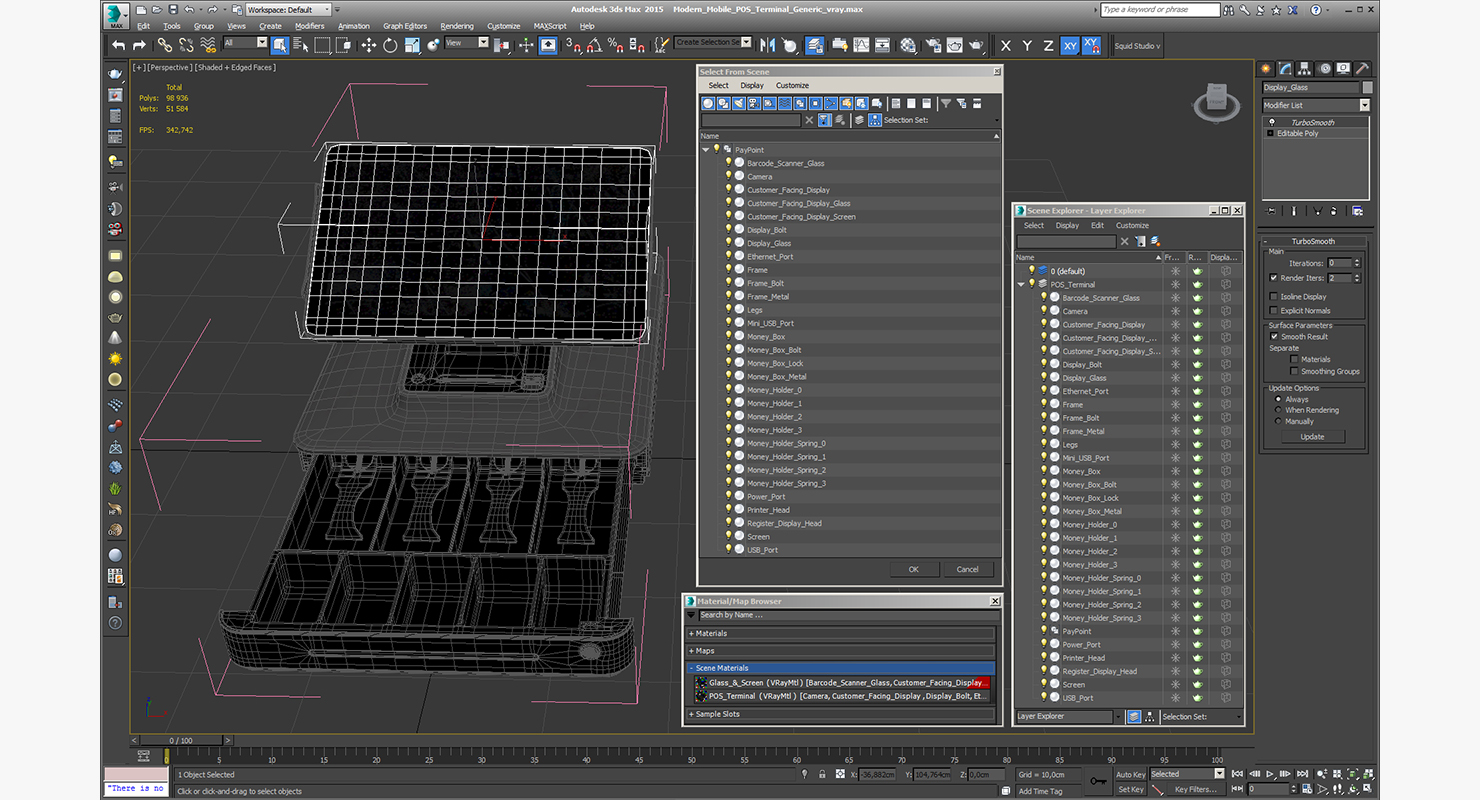The width and height of the screenshot is (1480, 800).
Task: Click the Redo arrow in main toolbar
Action: coord(139,45)
